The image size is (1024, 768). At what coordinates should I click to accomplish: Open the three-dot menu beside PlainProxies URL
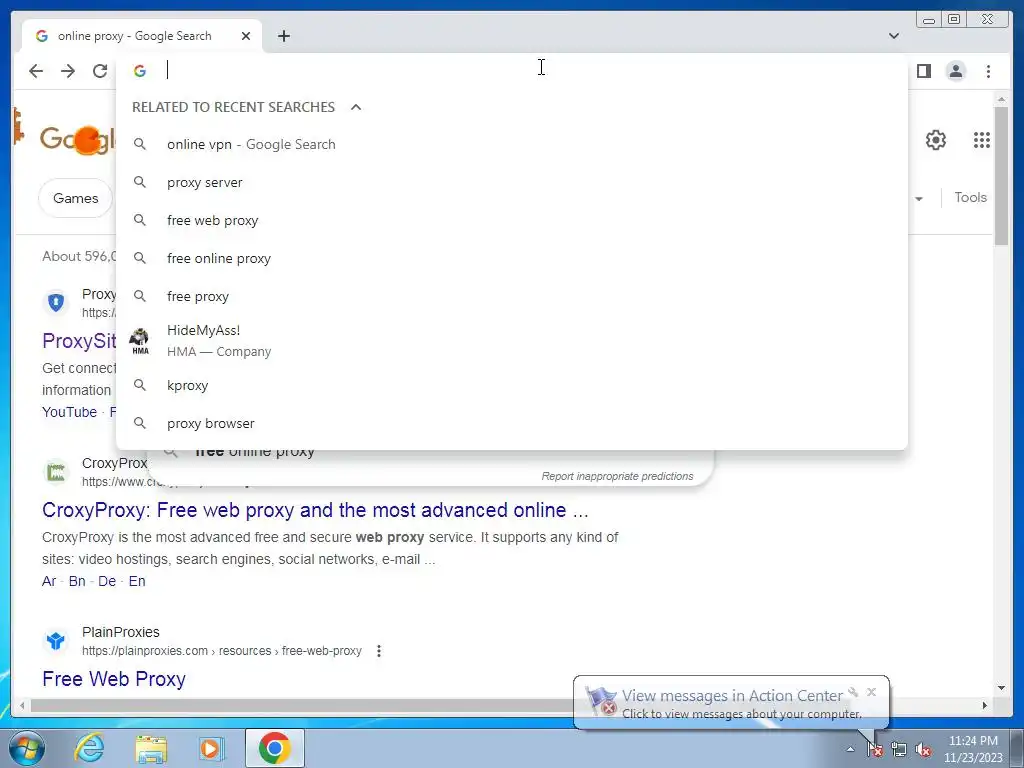point(379,651)
